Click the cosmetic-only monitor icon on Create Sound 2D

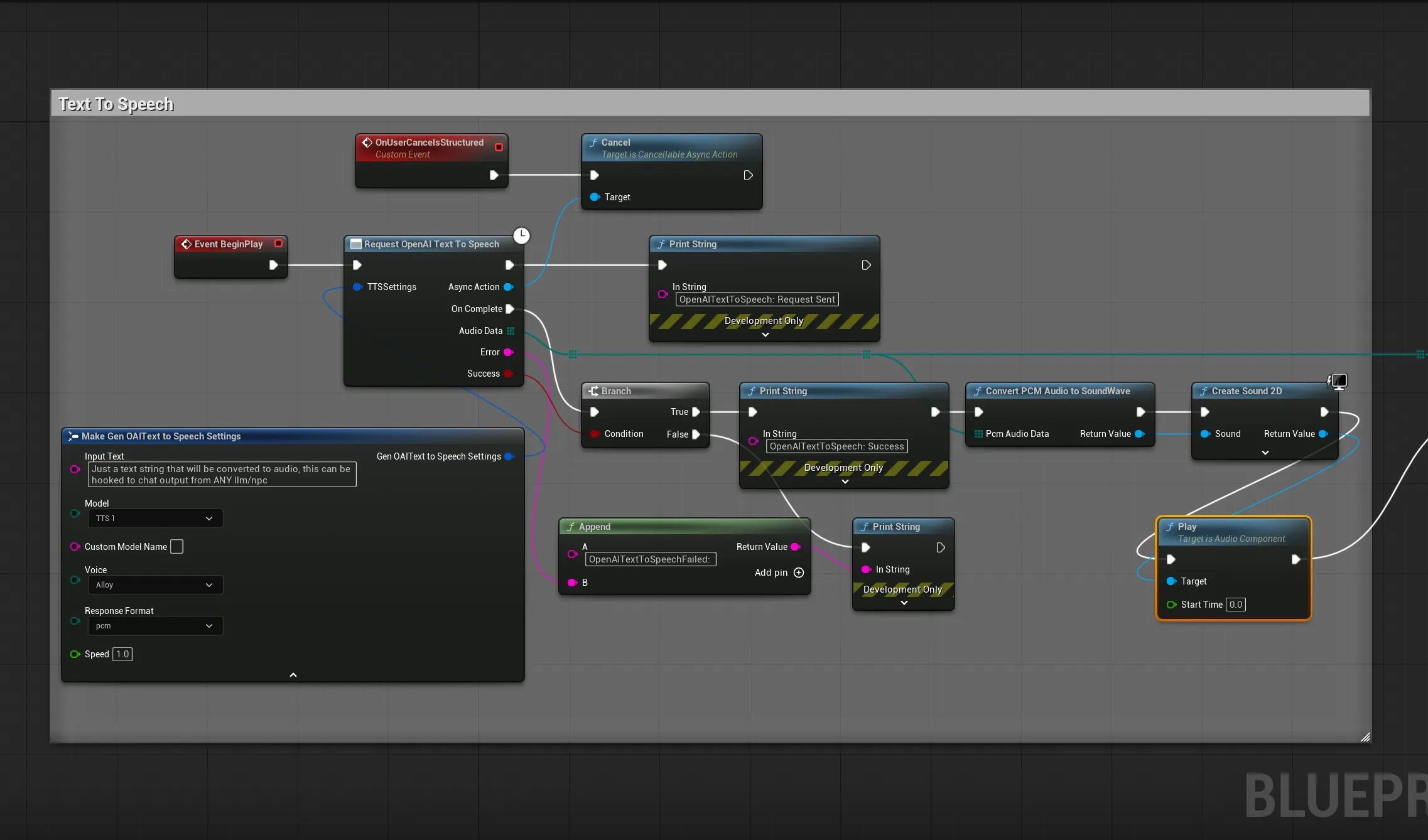(x=1338, y=381)
